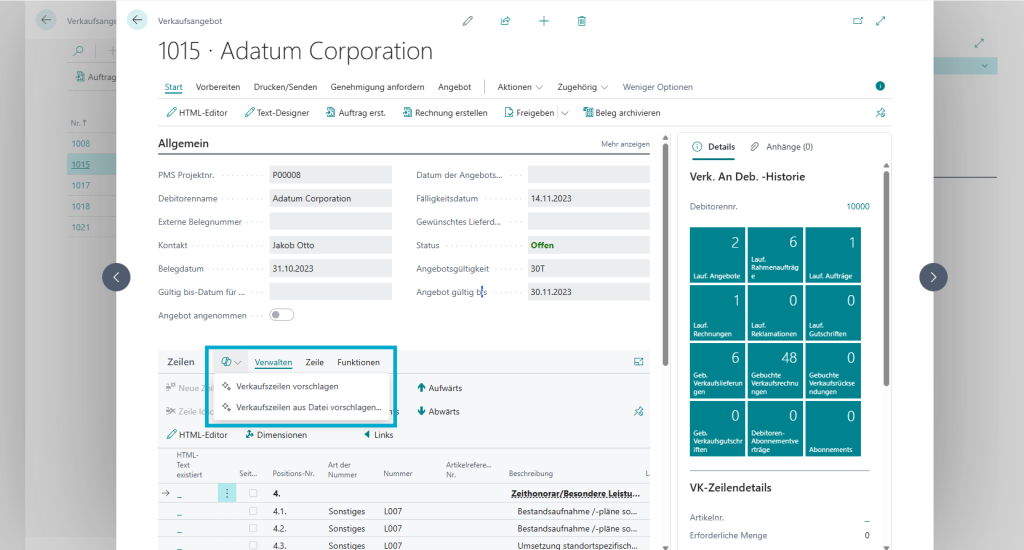Expand the dropdown chevron in background page header
1024x550 pixels.
[984, 66]
